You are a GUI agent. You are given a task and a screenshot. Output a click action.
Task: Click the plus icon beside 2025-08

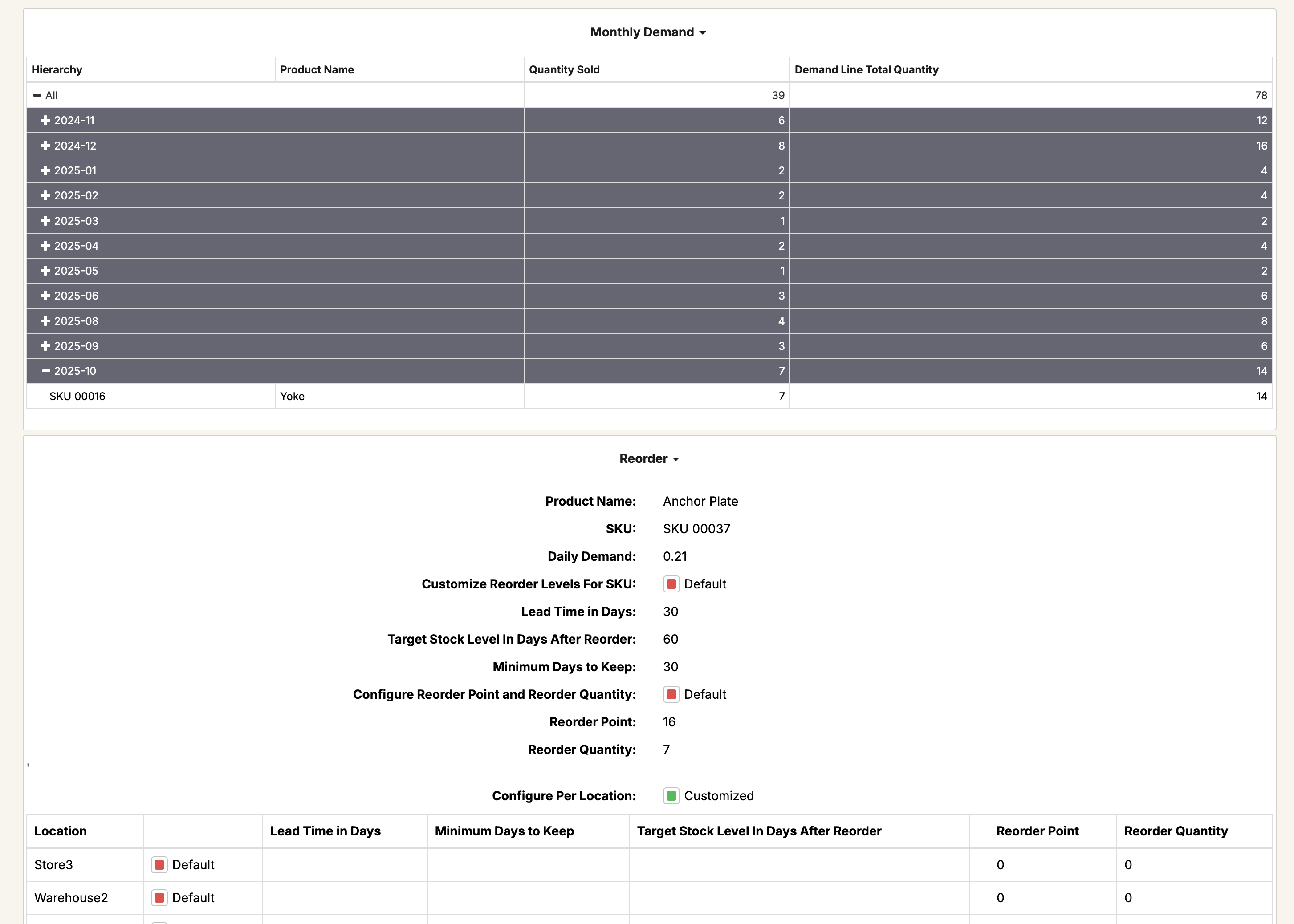[45, 321]
